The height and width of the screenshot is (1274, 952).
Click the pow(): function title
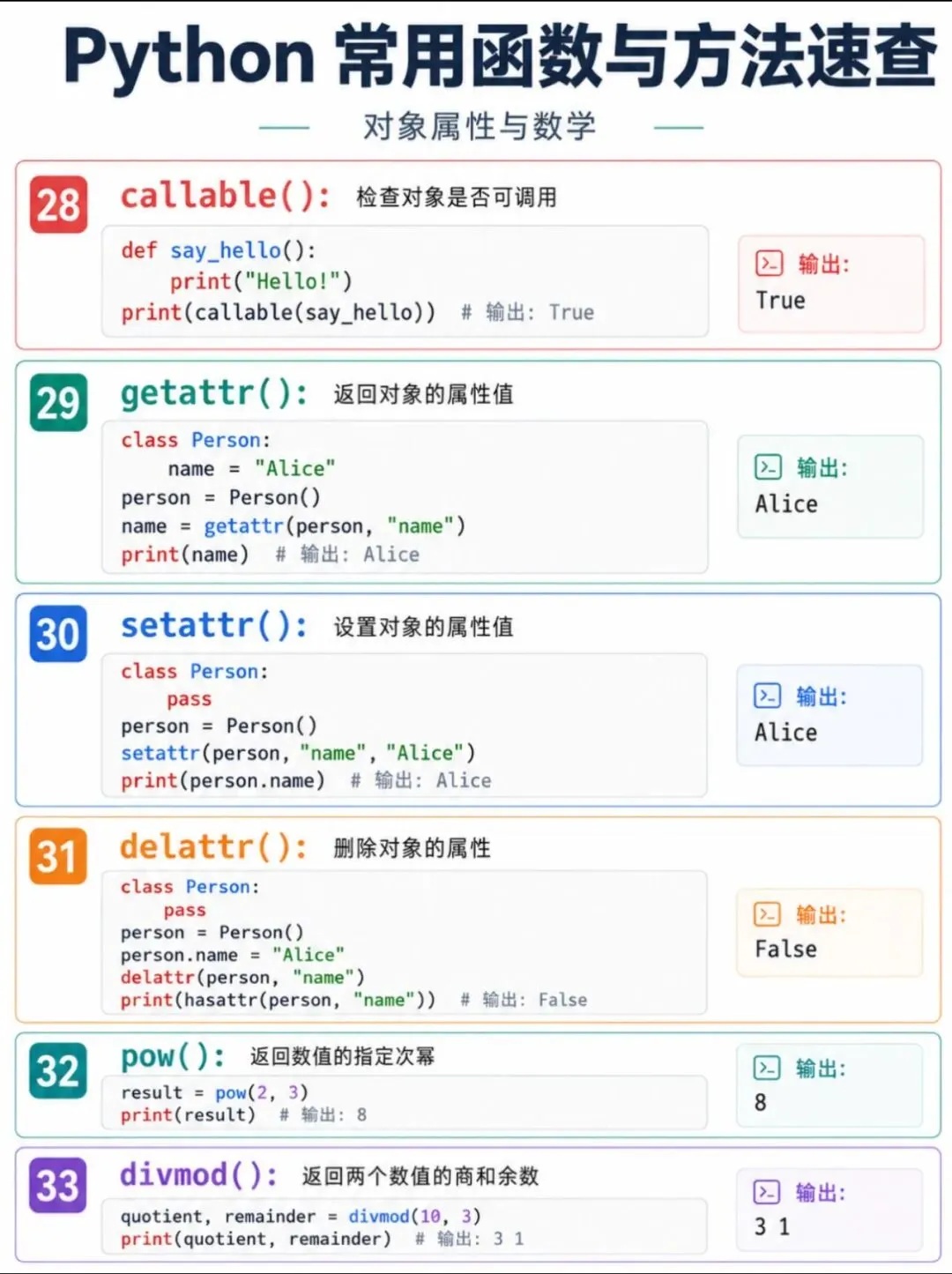coord(173,1055)
